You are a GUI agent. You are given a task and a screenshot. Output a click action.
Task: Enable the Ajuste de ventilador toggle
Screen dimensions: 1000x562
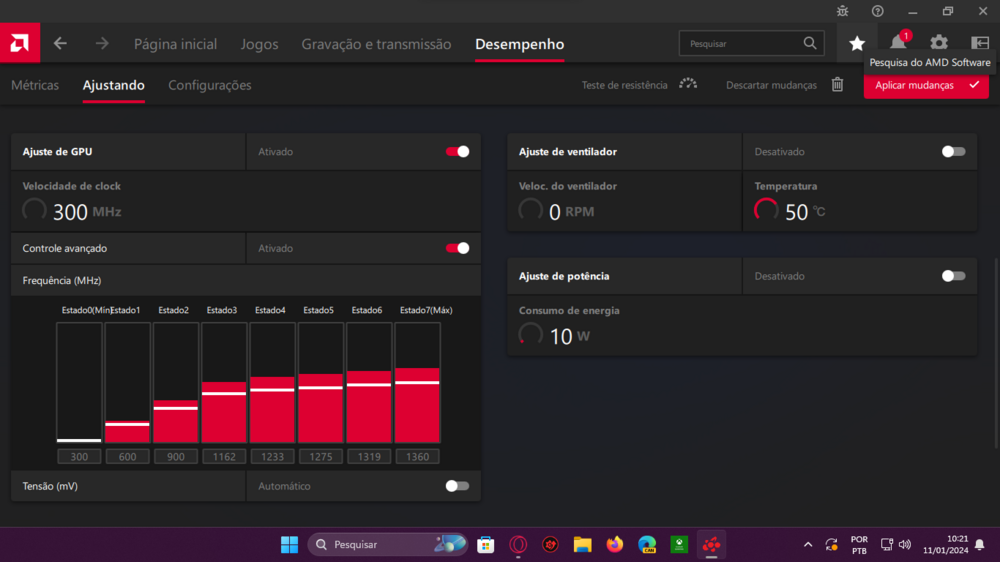[953, 152]
